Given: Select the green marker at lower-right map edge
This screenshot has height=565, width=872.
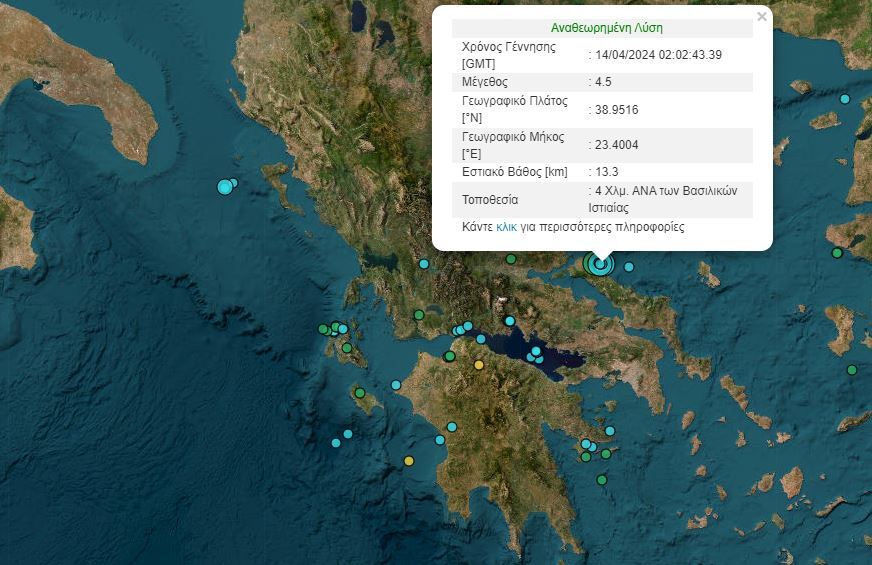Looking at the screenshot, I should 852,370.
